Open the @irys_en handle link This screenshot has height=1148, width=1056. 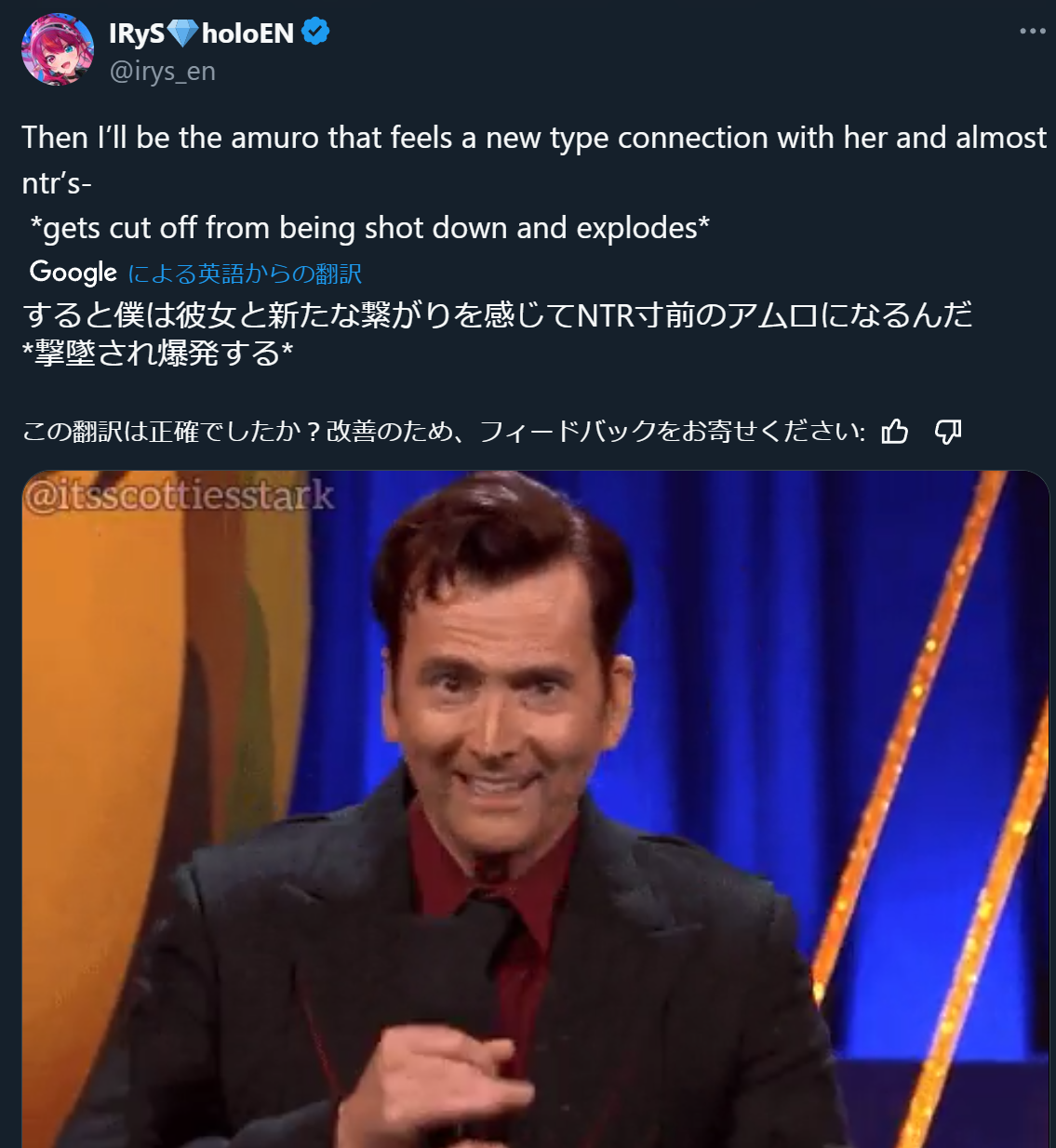click(x=163, y=72)
